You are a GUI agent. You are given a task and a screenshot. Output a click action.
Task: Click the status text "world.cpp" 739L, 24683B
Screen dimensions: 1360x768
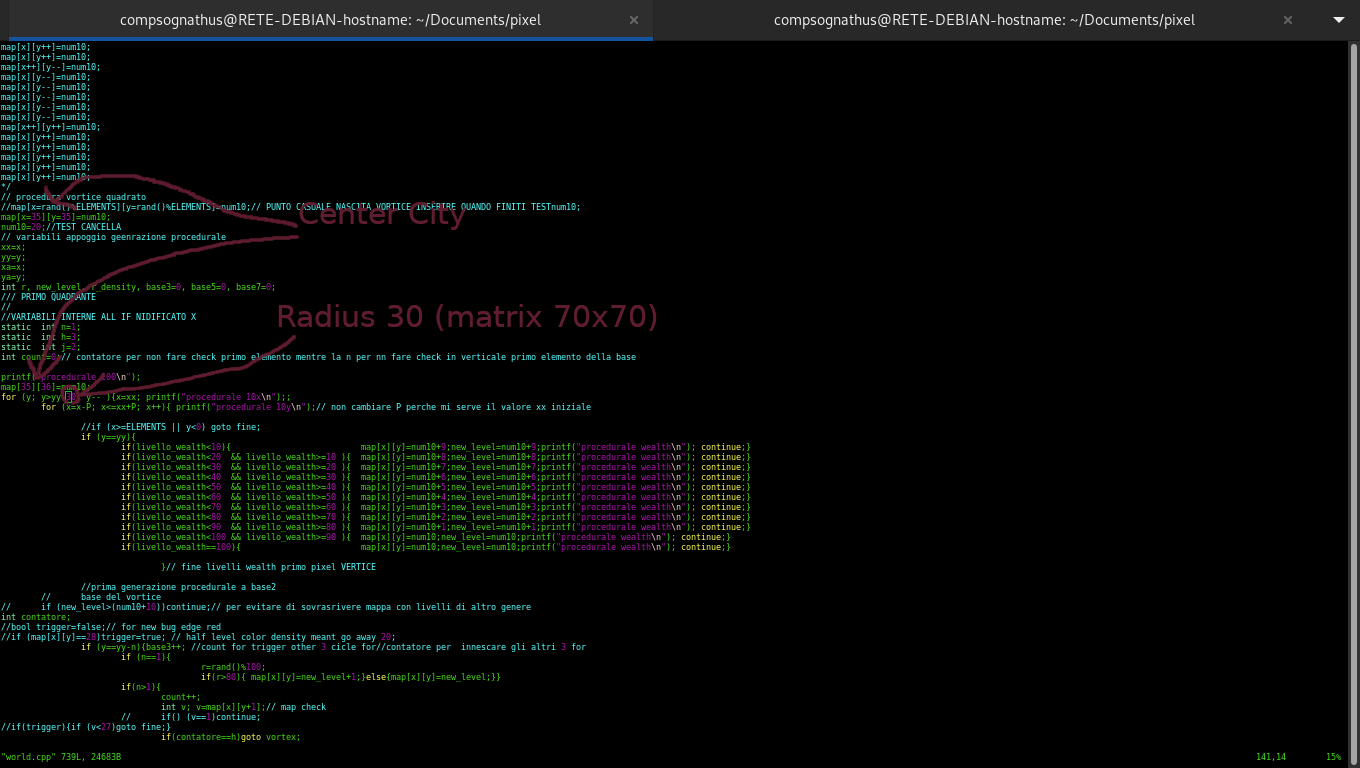pyautogui.click(x=61, y=757)
